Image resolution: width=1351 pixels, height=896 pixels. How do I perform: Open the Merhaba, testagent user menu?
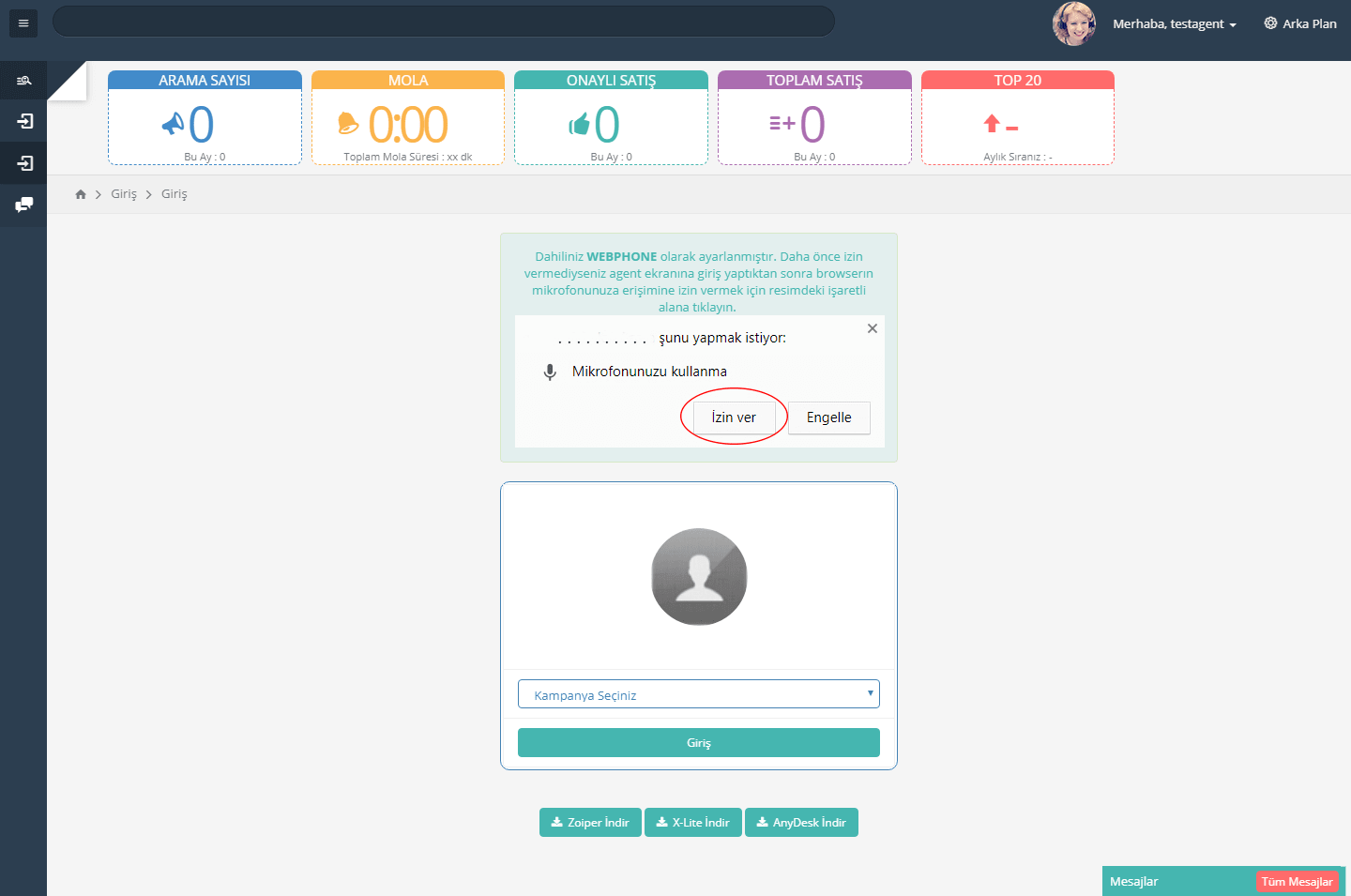pos(1174,24)
